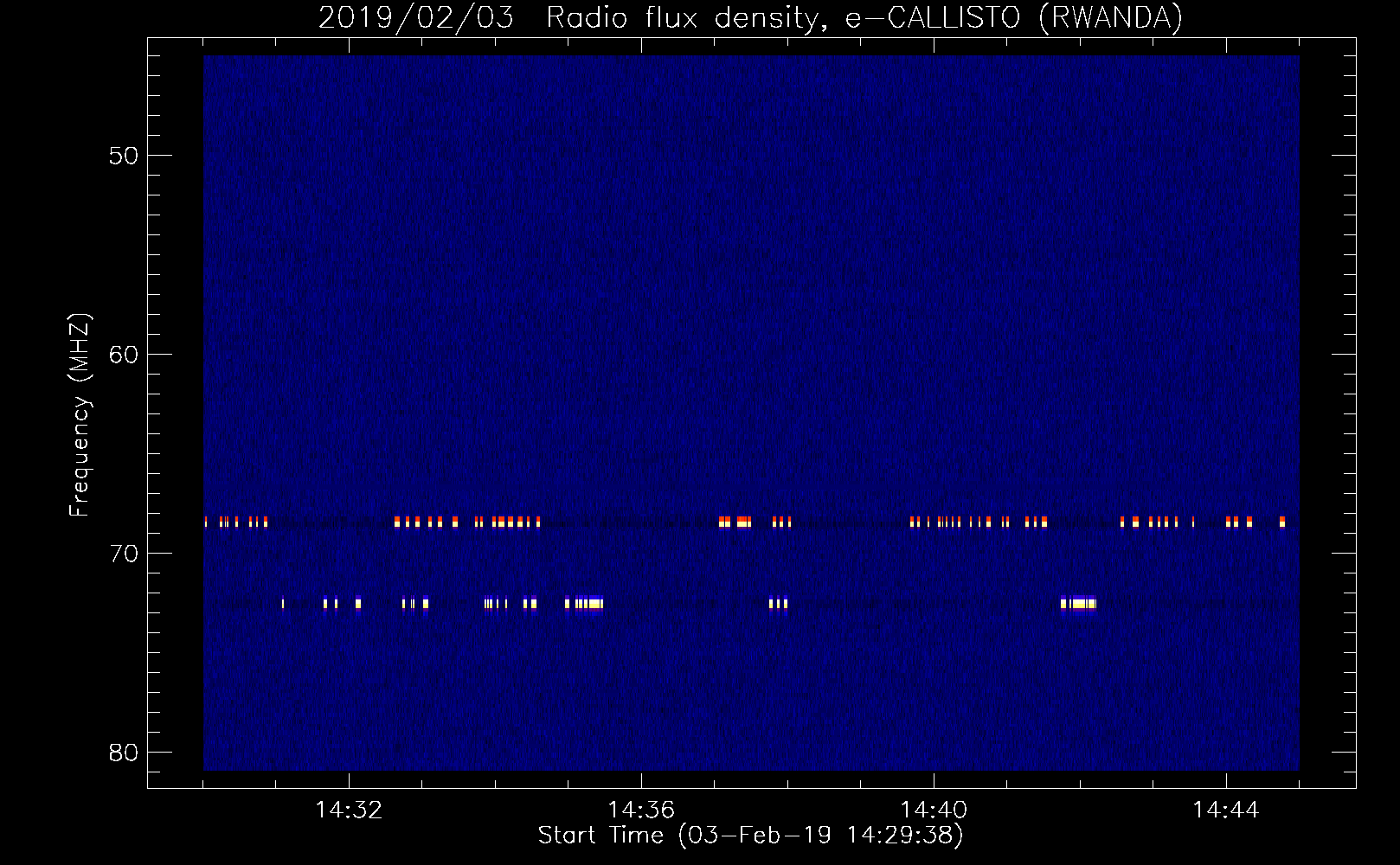Image resolution: width=1400 pixels, height=865 pixels.
Task: Click the 14:44 time tick label
Action: coord(1226,810)
